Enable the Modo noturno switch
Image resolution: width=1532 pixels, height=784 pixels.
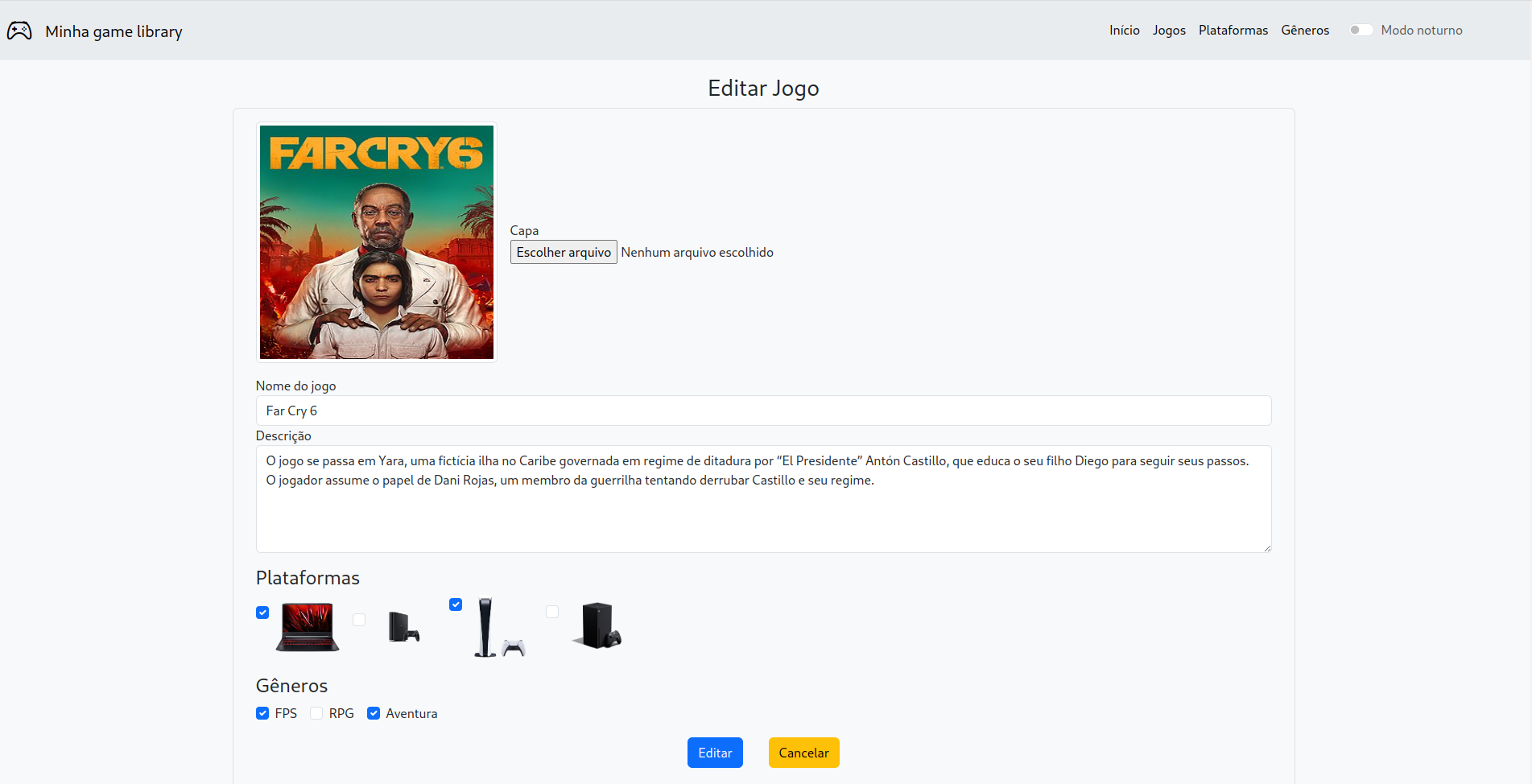pos(1361,30)
